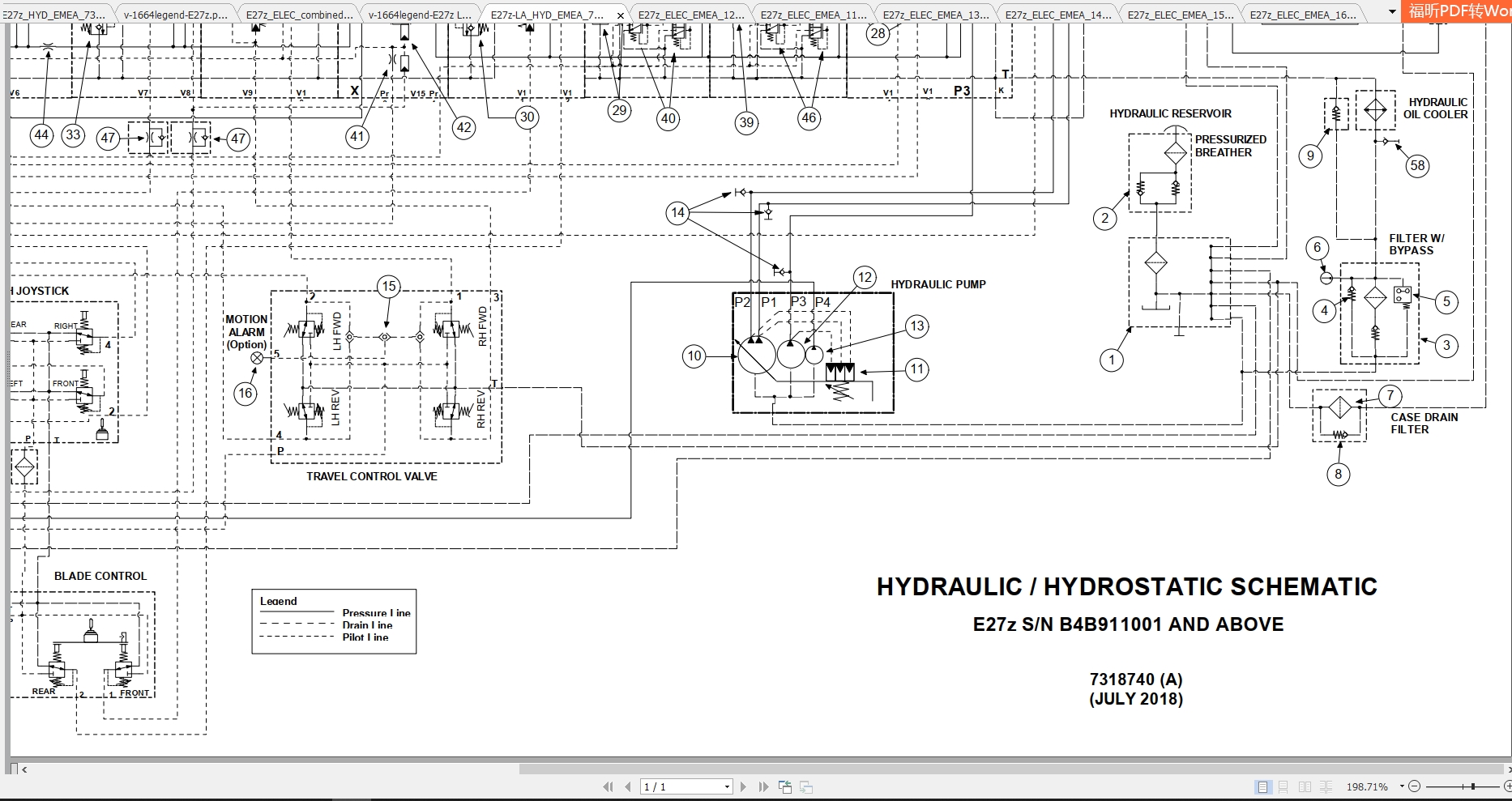
Task: Go to the last page
Action: click(762, 786)
